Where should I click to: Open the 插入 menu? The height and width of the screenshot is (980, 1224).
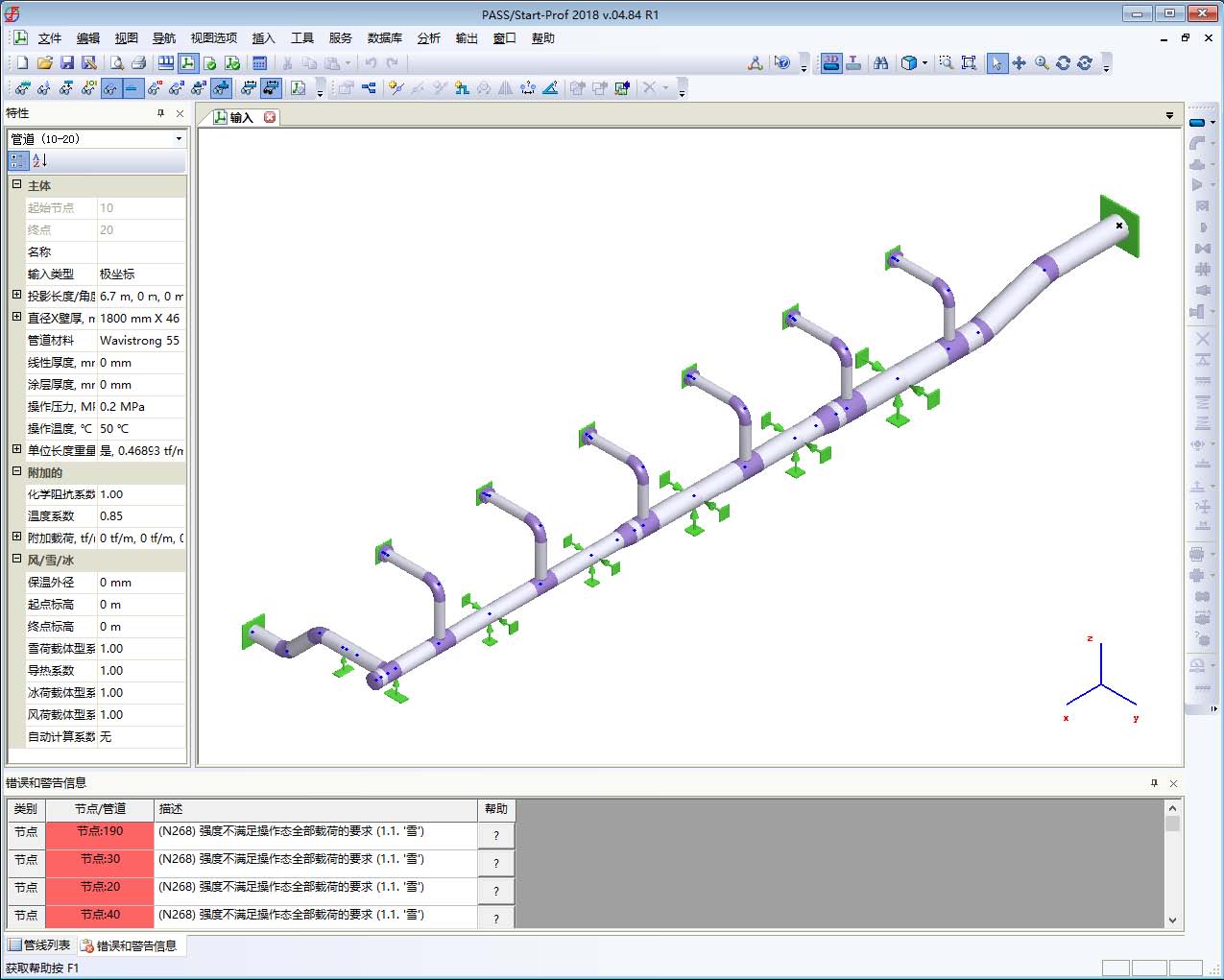coord(264,38)
